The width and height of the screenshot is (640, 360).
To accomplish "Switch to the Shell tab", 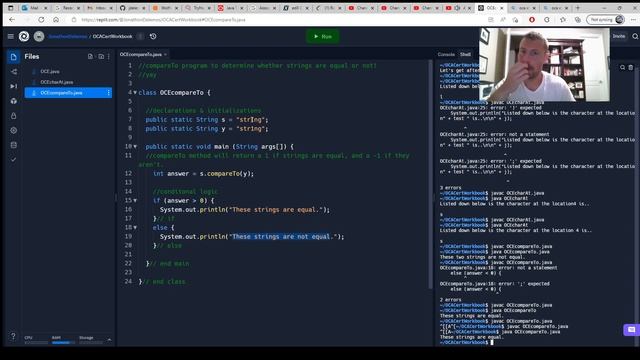I will pos(465,54).
